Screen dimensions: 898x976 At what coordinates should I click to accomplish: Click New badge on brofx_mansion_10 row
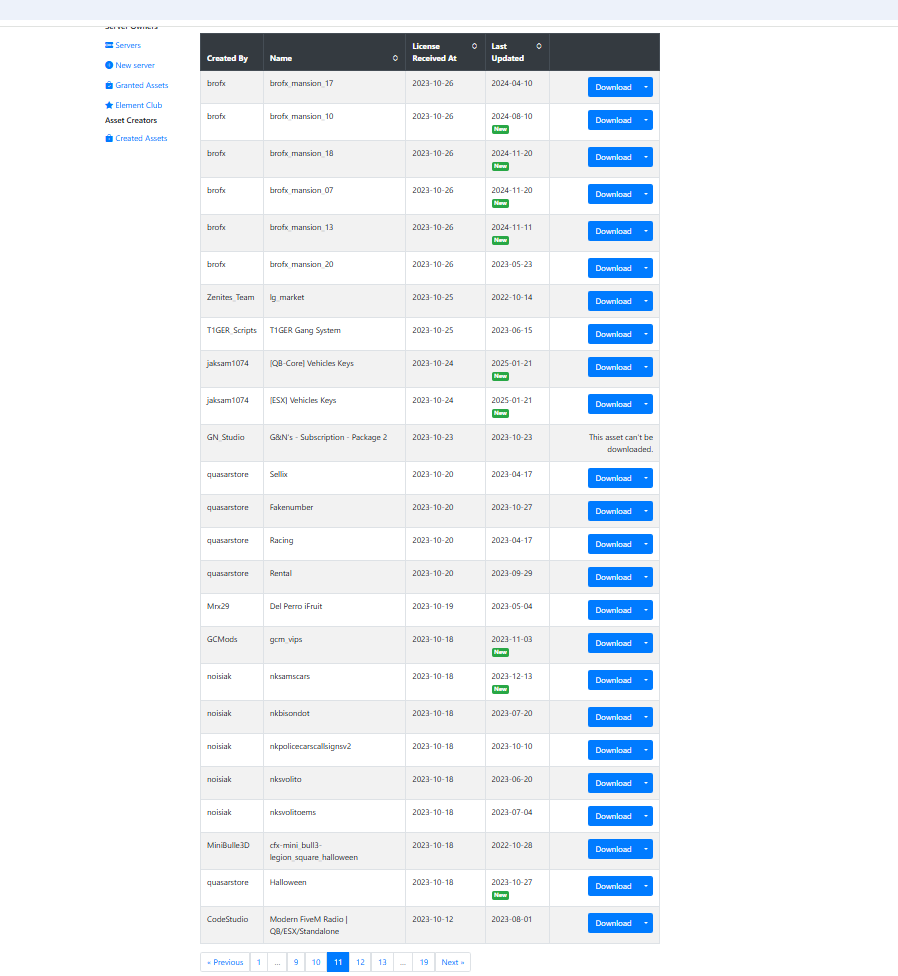(500, 129)
